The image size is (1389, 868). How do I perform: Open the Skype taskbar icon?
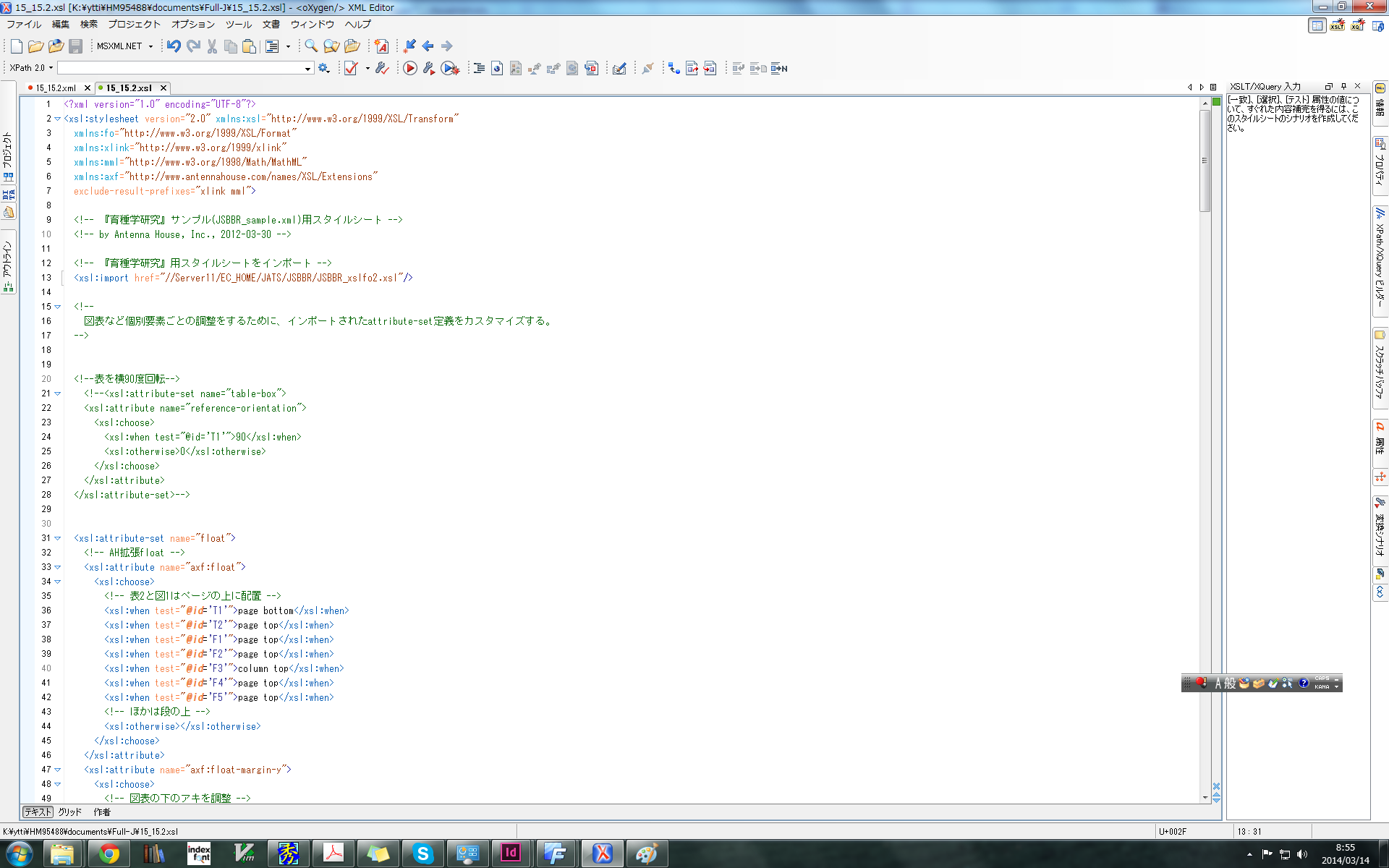[422, 854]
